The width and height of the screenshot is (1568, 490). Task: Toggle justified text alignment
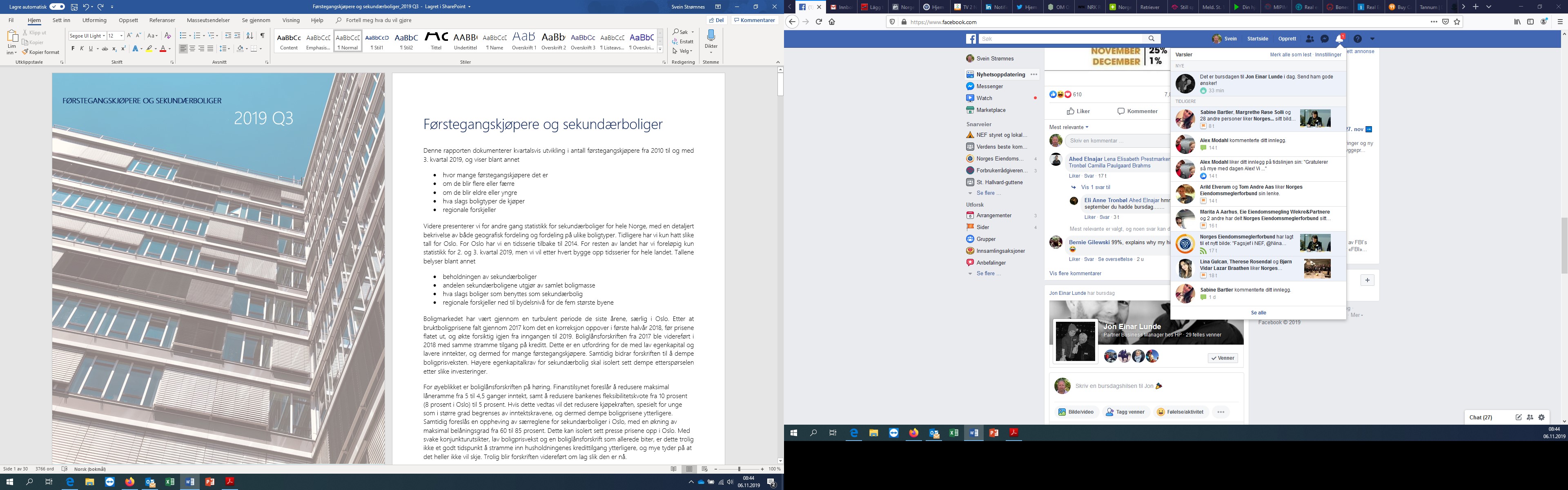[210, 49]
